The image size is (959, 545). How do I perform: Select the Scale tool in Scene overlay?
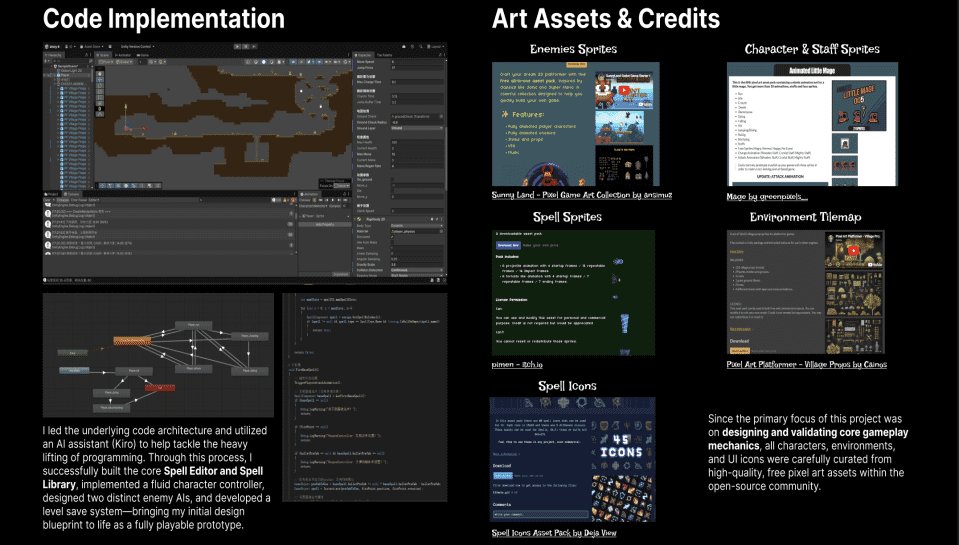100,91
